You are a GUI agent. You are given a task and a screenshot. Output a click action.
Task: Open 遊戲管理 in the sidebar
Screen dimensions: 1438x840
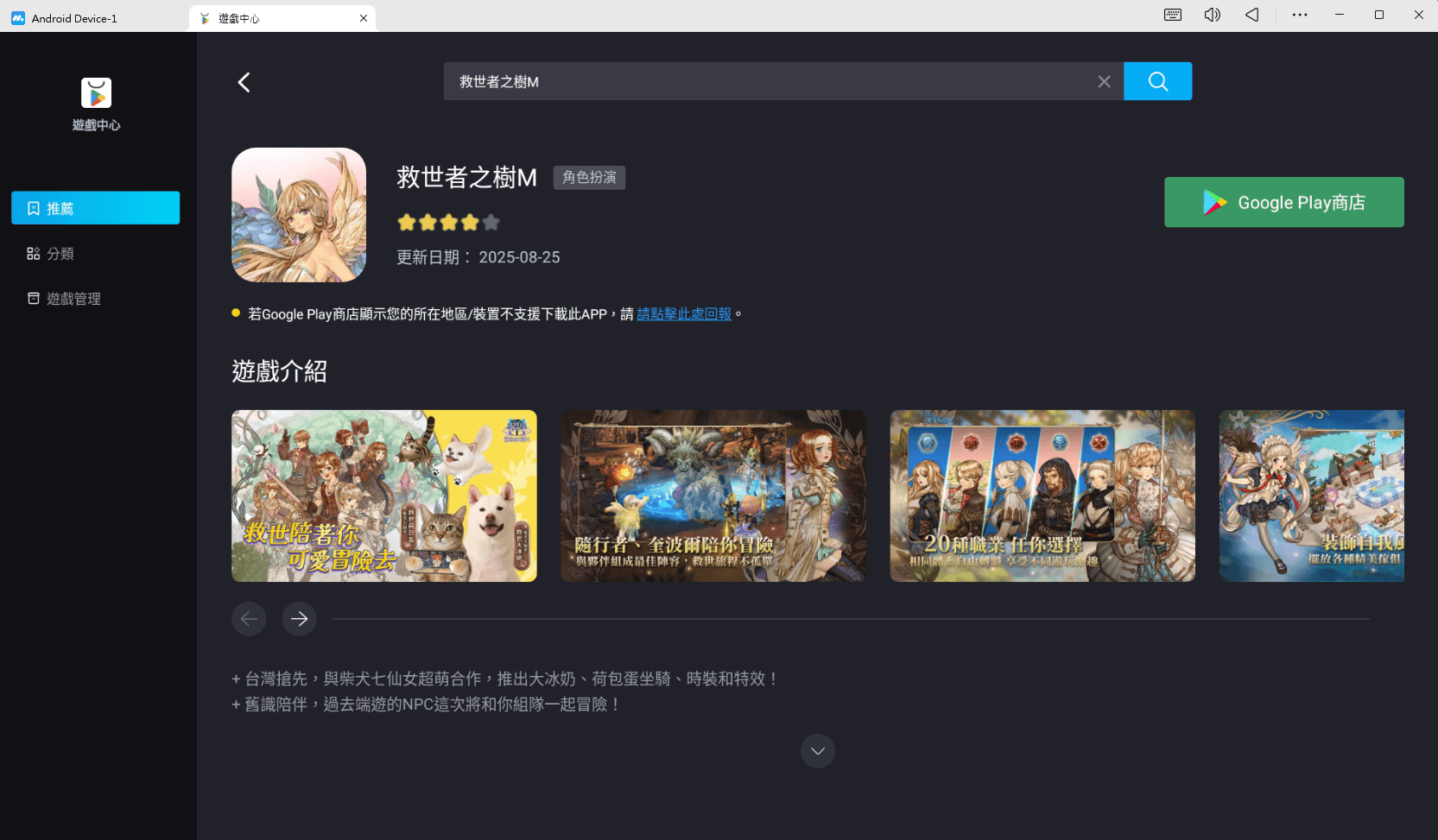64,299
